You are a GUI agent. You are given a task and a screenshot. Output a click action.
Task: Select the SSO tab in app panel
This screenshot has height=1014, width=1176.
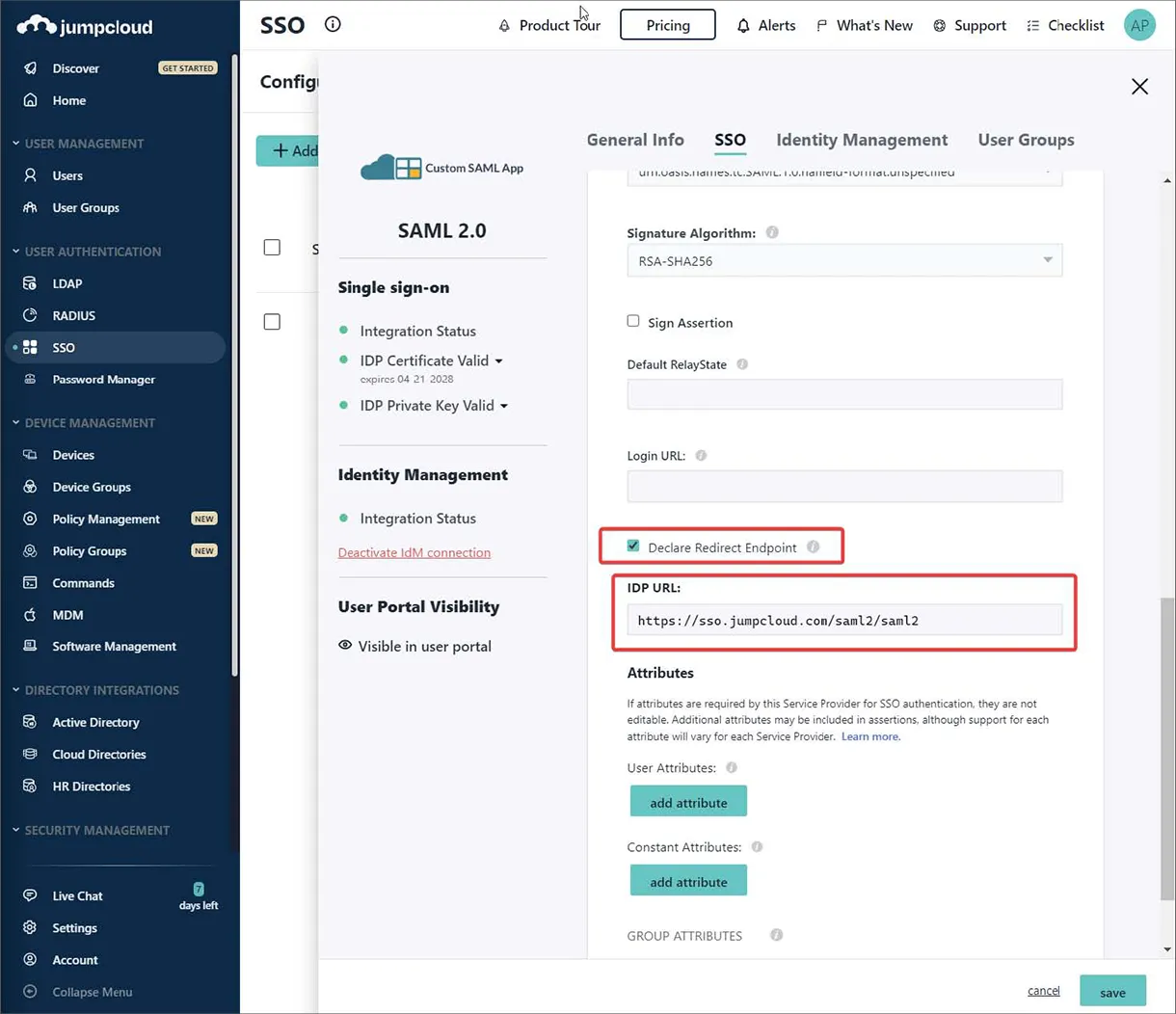(x=730, y=140)
